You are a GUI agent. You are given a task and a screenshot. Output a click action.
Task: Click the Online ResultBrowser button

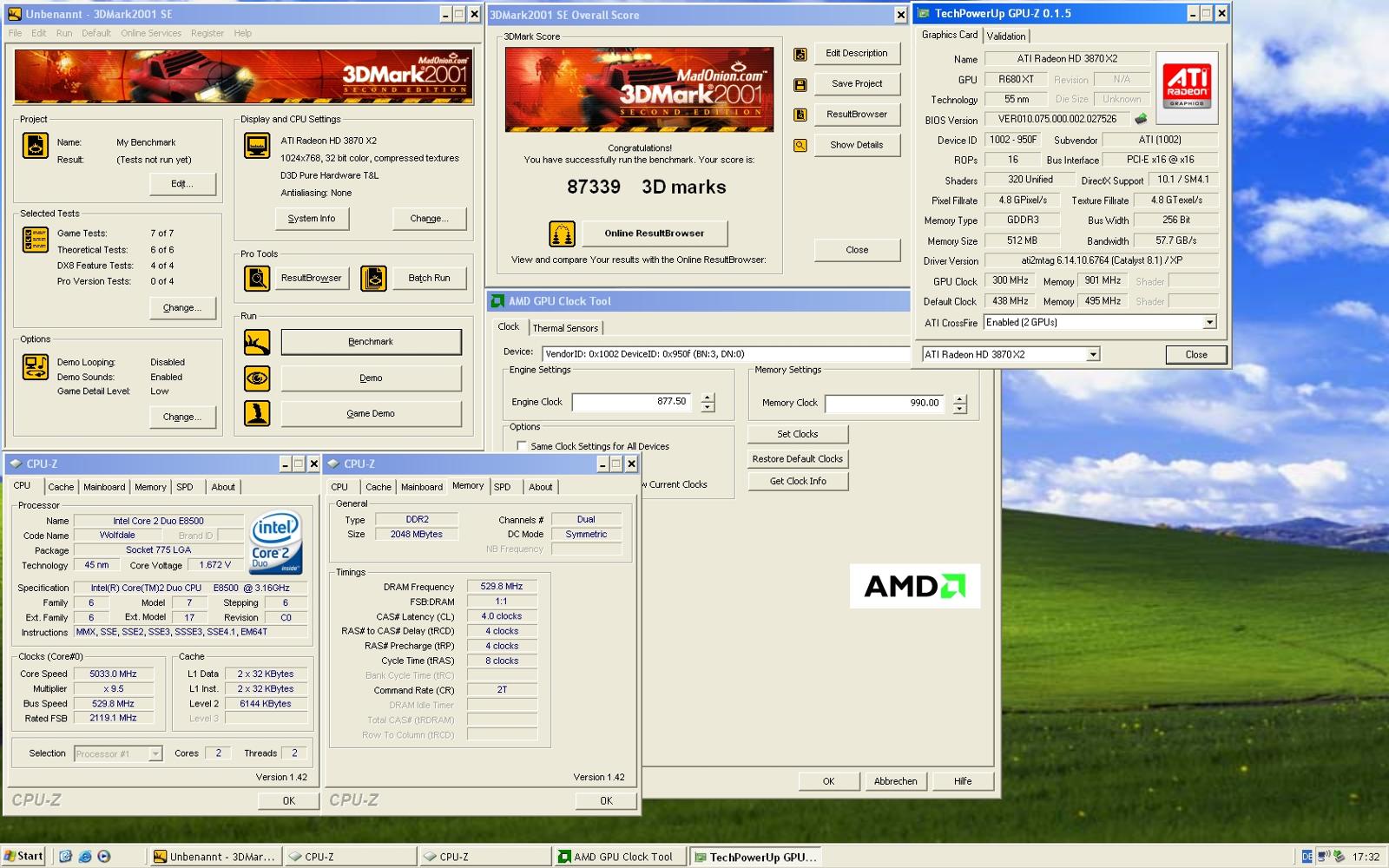pos(655,233)
